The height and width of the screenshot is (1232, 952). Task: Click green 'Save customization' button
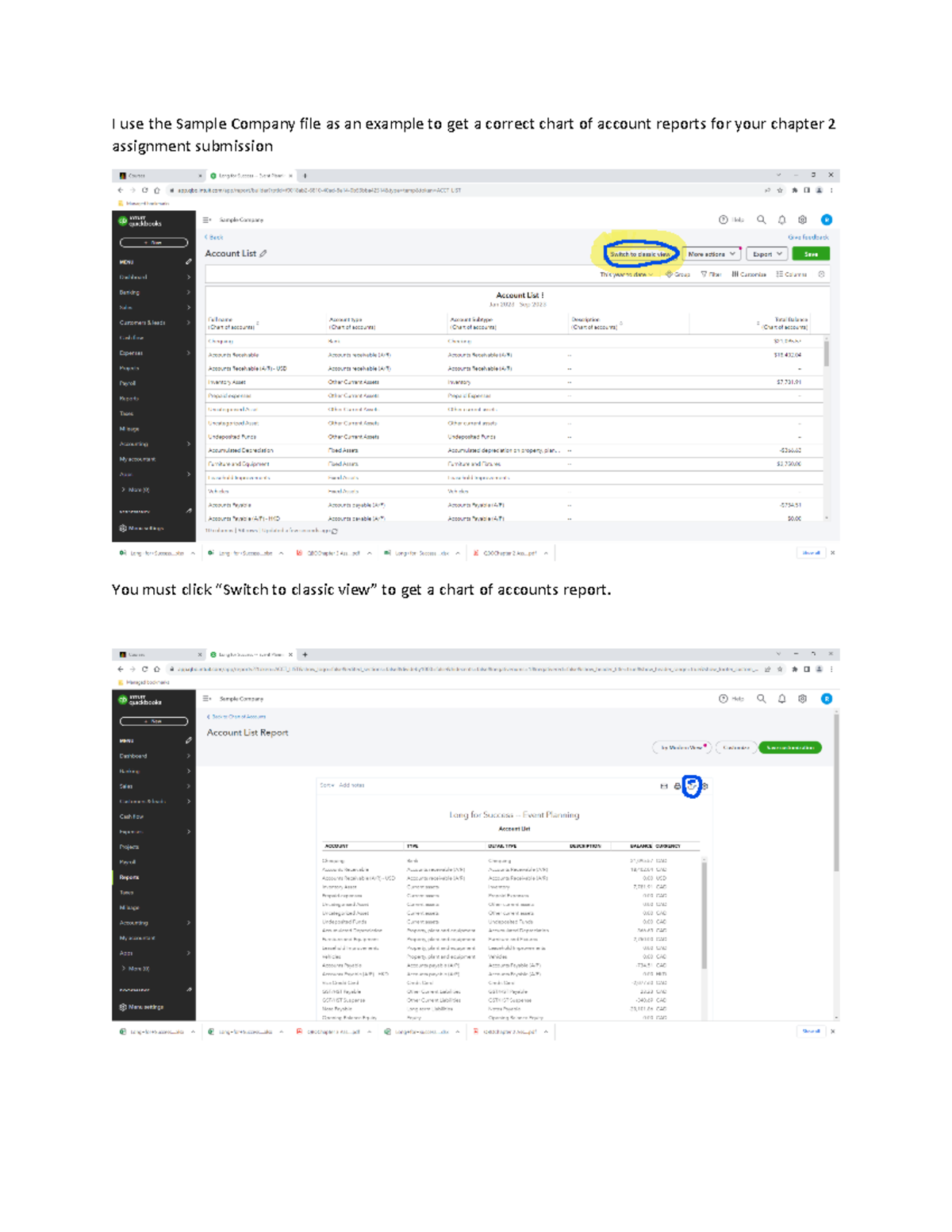[x=790, y=747]
